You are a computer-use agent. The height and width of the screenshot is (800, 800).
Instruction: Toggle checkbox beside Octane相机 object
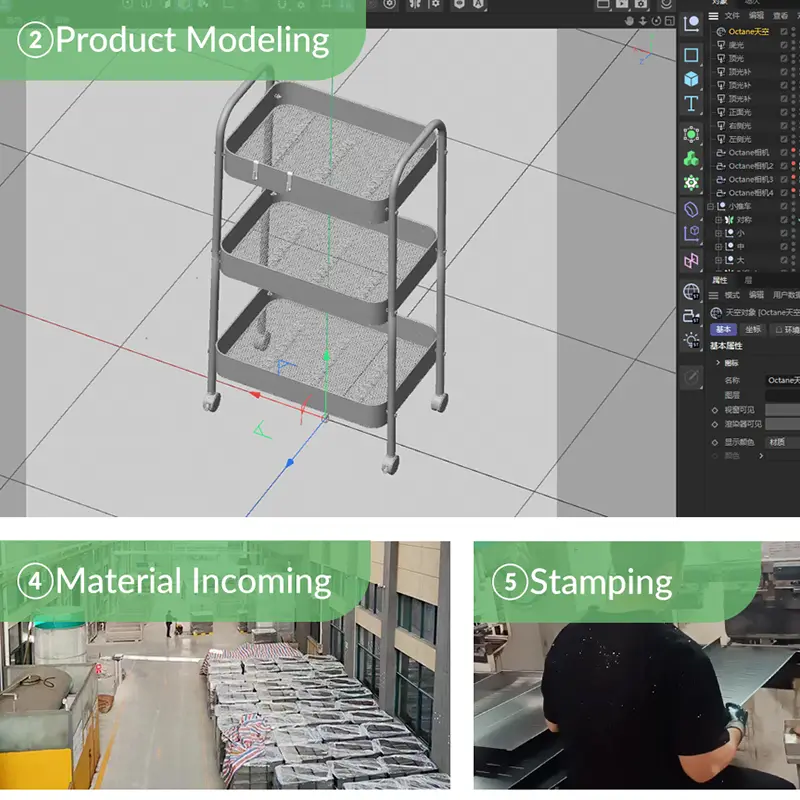pos(784,152)
